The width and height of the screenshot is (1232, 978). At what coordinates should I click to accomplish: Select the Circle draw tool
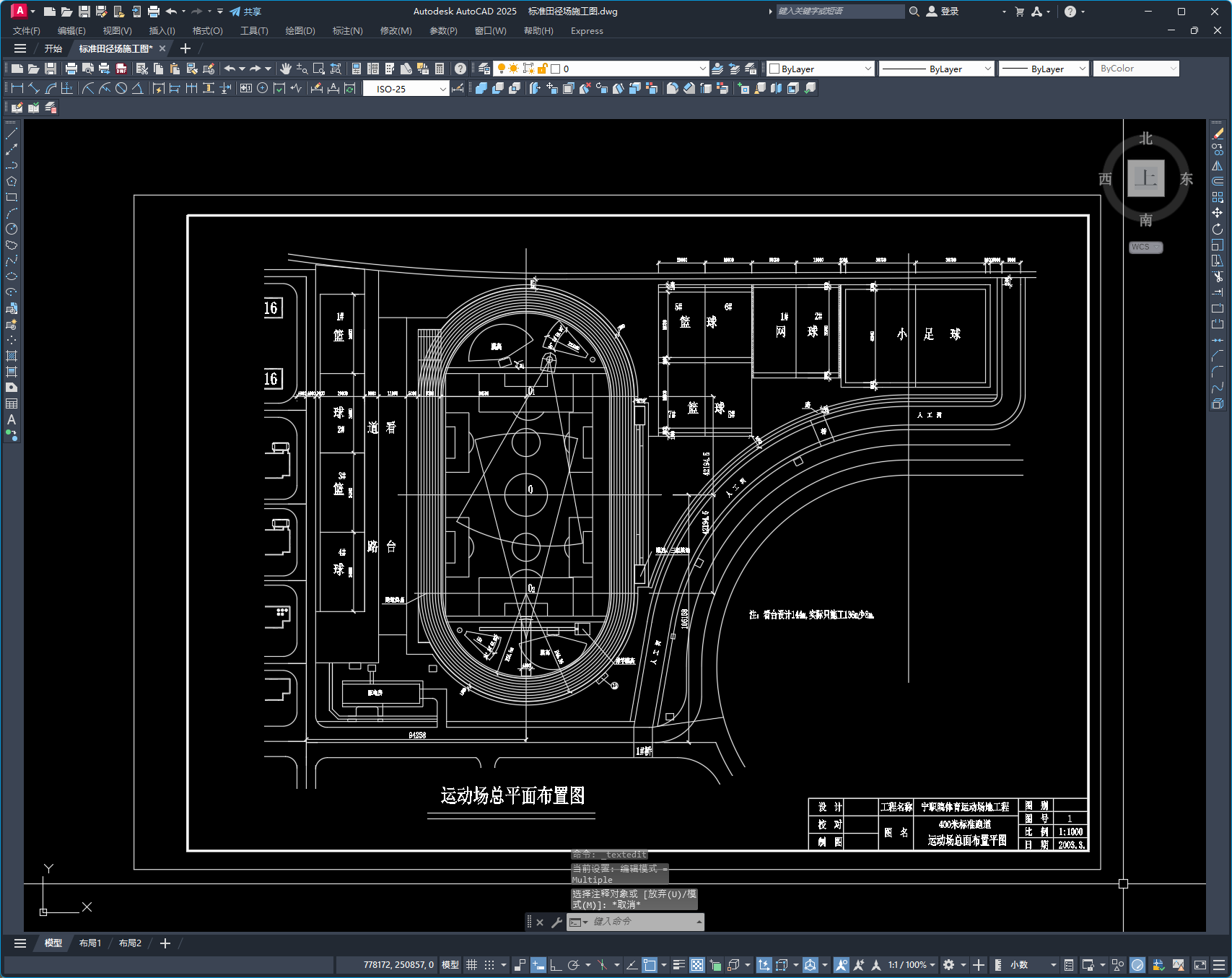[12, 229]
